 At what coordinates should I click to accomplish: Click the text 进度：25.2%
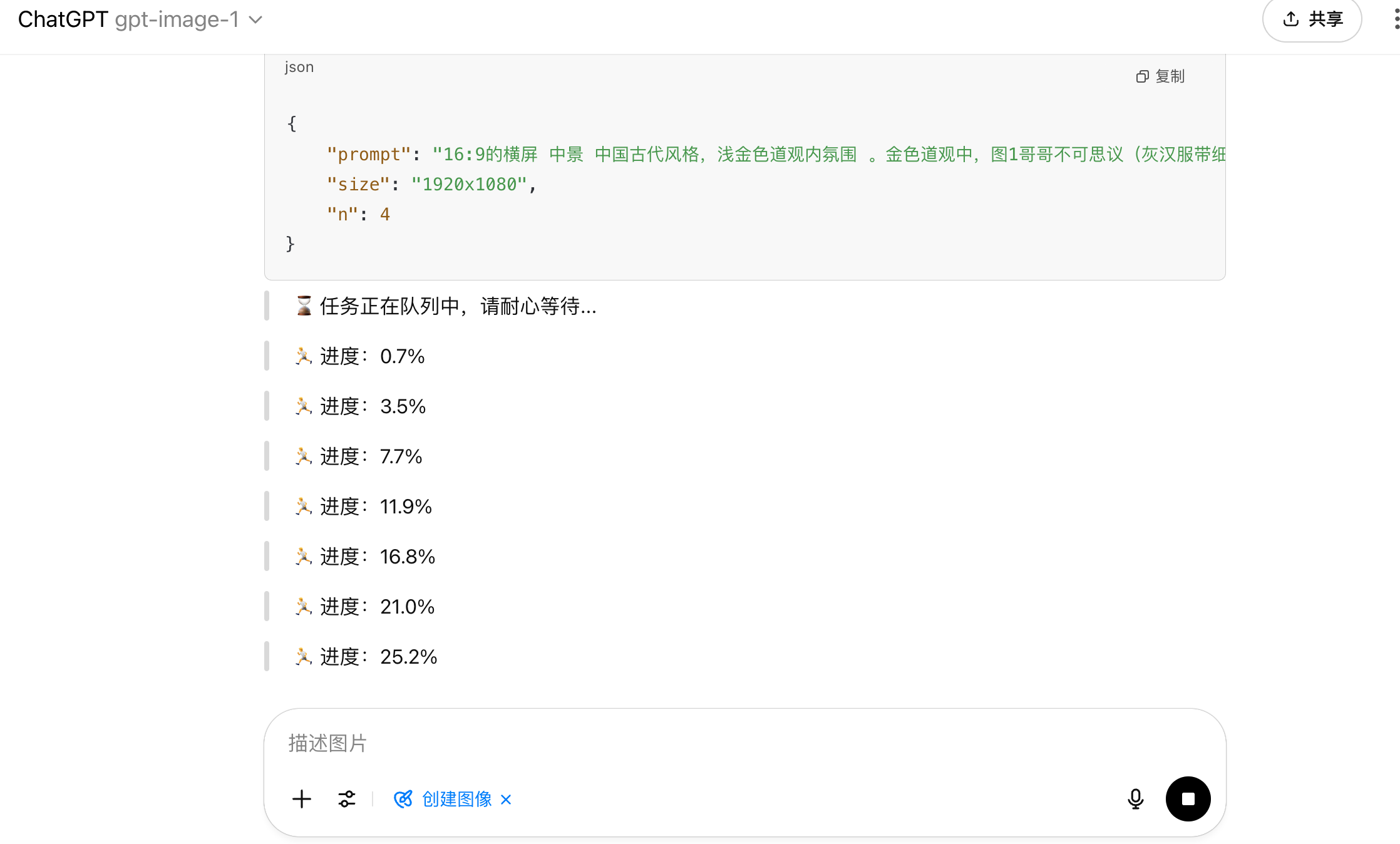point(379,656)
